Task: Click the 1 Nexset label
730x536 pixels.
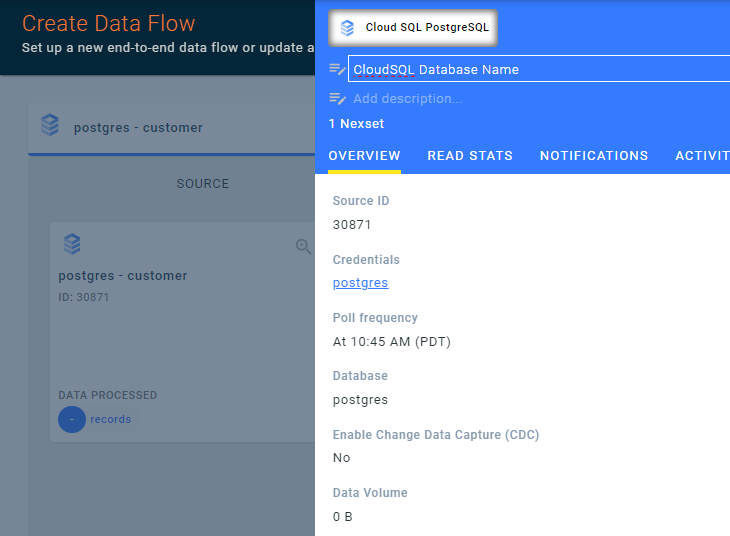Action: (356, 124)
